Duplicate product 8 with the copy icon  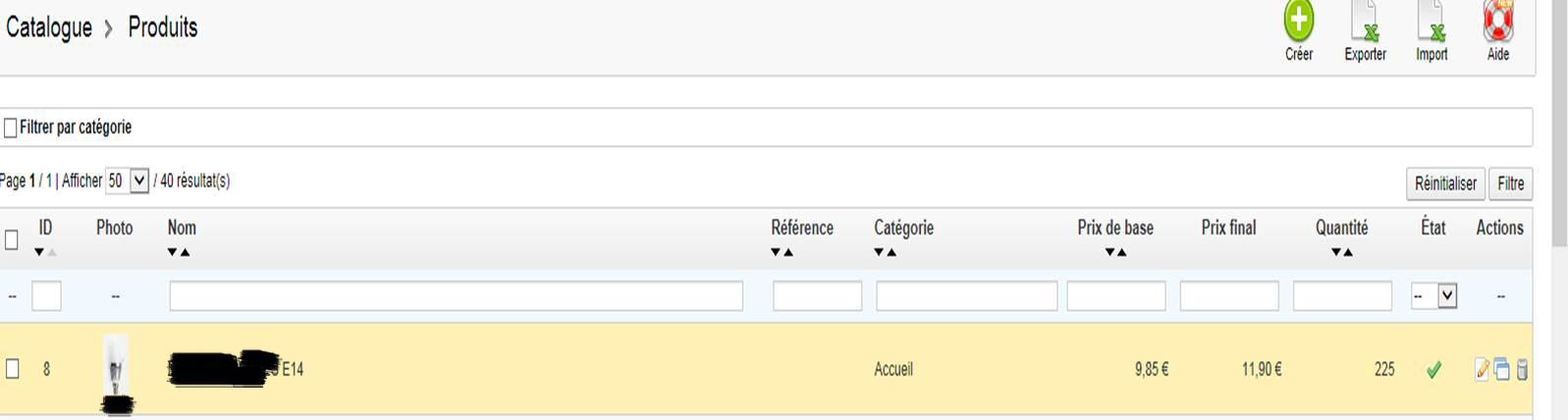pos(1501,370)
